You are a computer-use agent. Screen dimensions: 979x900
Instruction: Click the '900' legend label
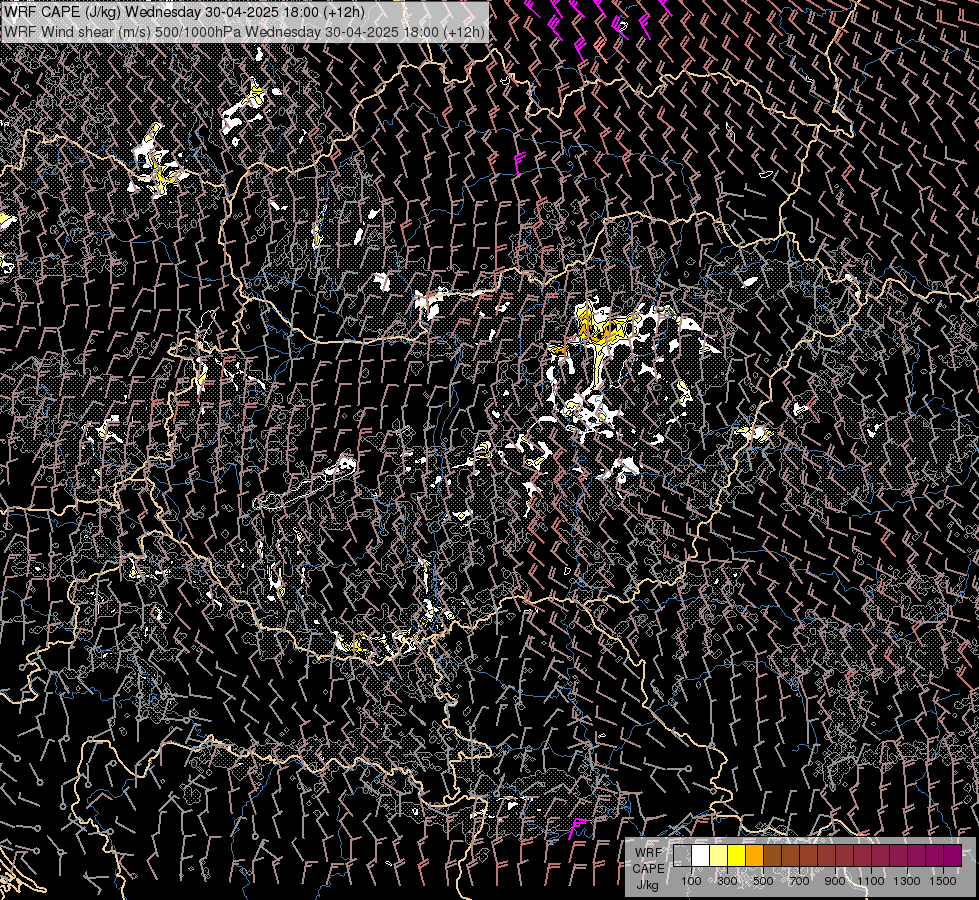pos(835,881)
